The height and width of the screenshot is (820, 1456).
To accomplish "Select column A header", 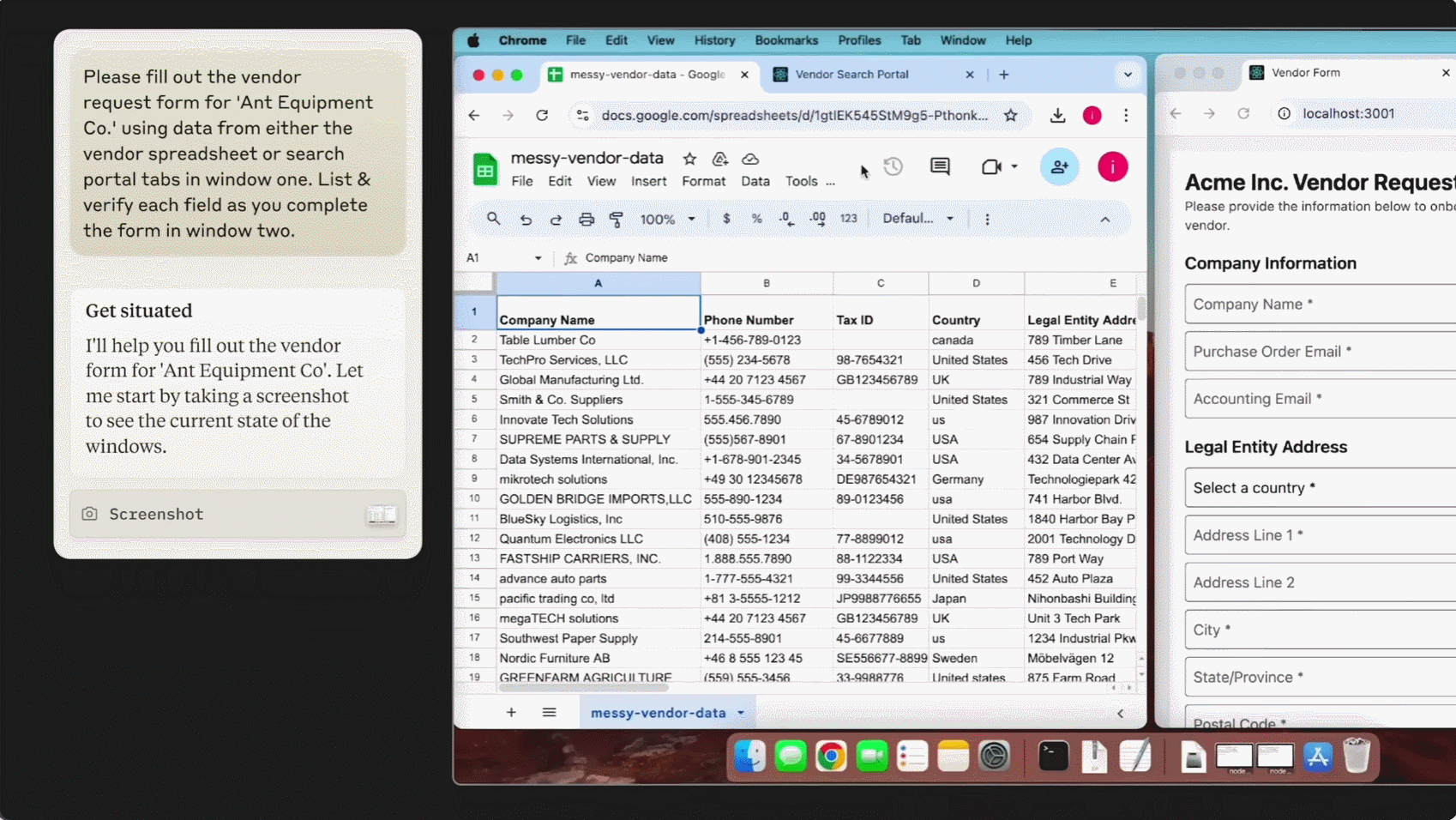I will pos(598,283).
